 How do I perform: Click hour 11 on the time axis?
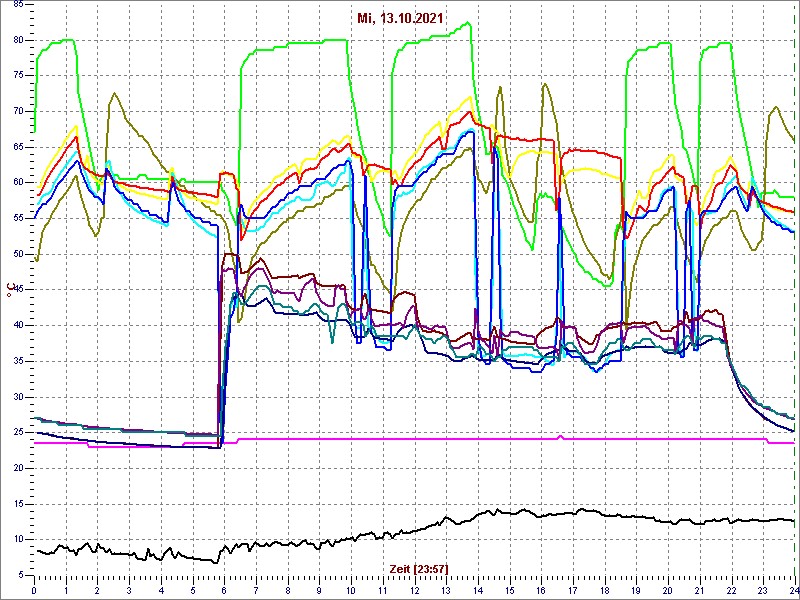tap(383, 591)
